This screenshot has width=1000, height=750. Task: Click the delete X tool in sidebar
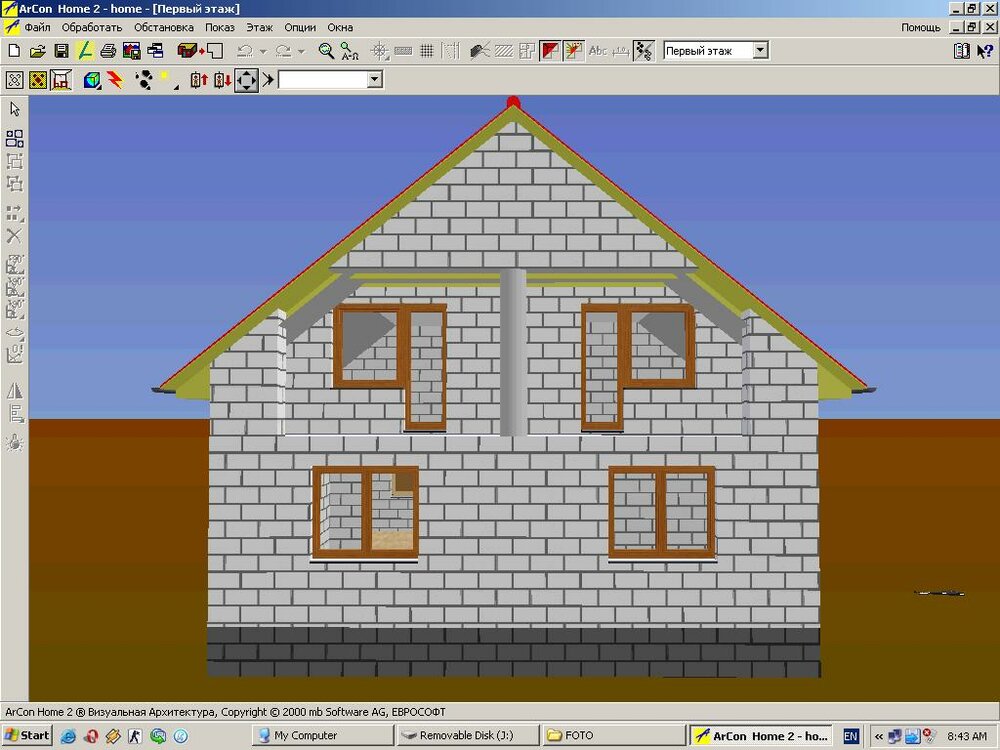pos(15,236)
